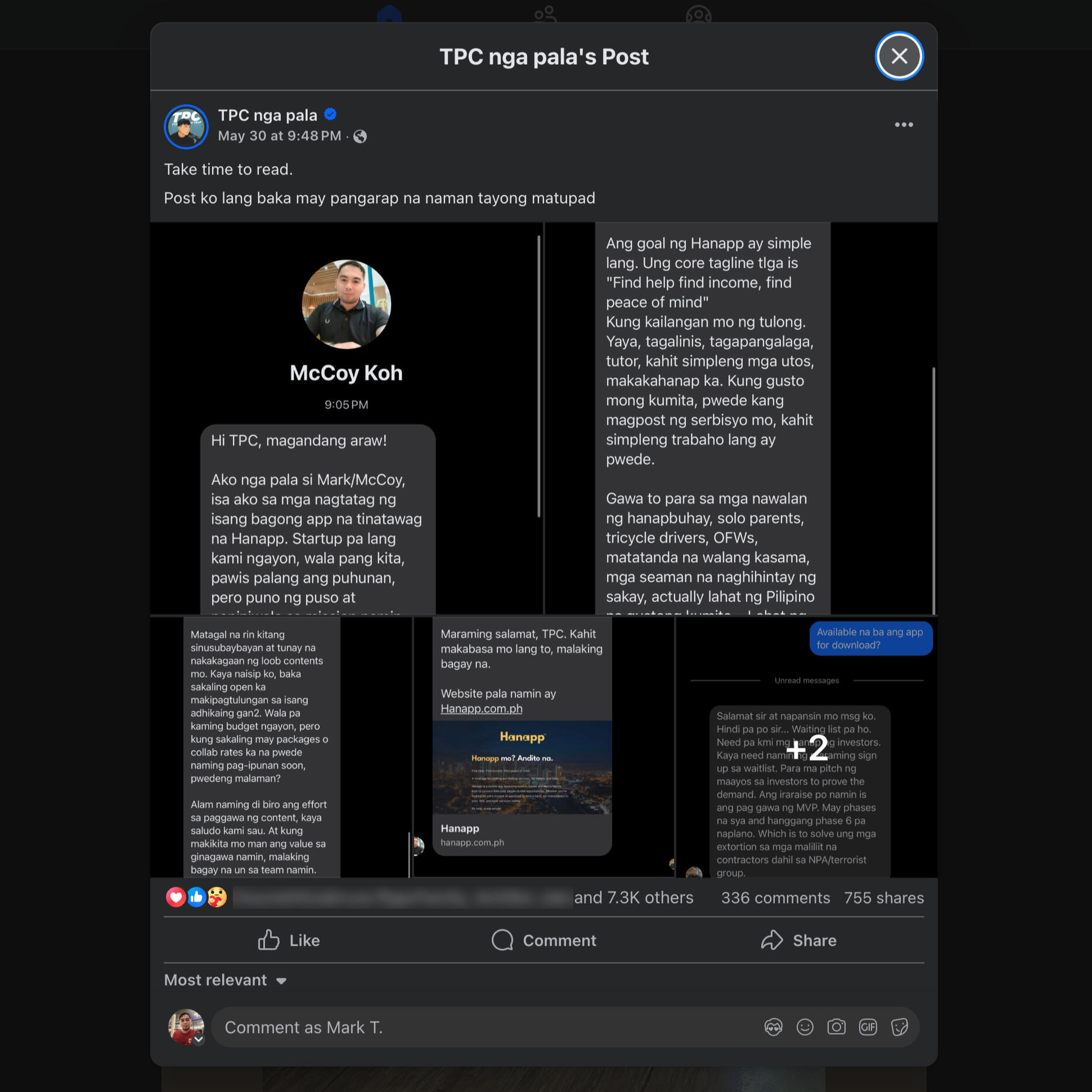Open the emoji picker smiley icon
1092x1092 pixels.
[x=805, y=1027]
